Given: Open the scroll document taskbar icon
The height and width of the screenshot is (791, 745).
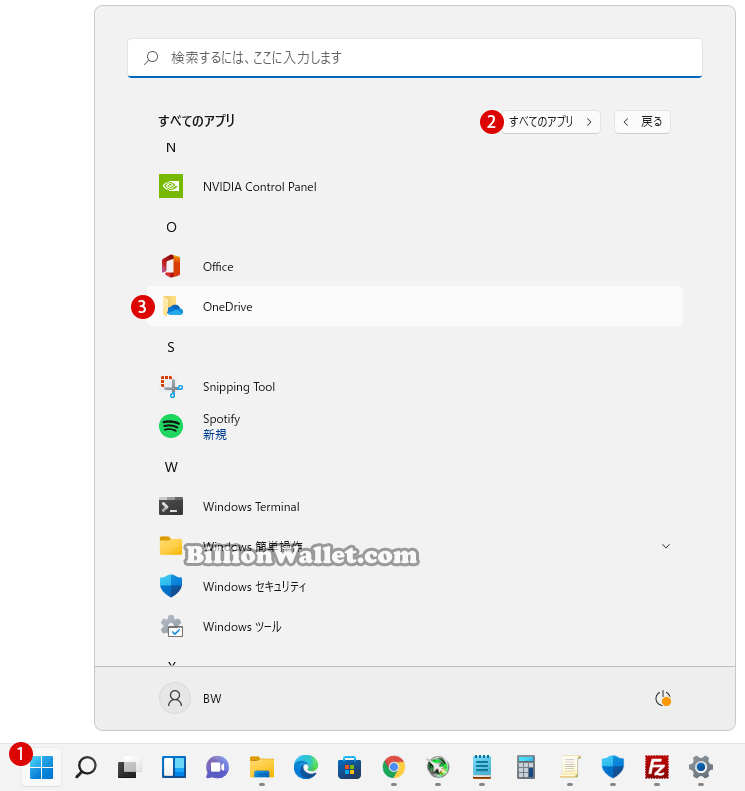Looking at the screenshot, I should click(x=569, y=767).
